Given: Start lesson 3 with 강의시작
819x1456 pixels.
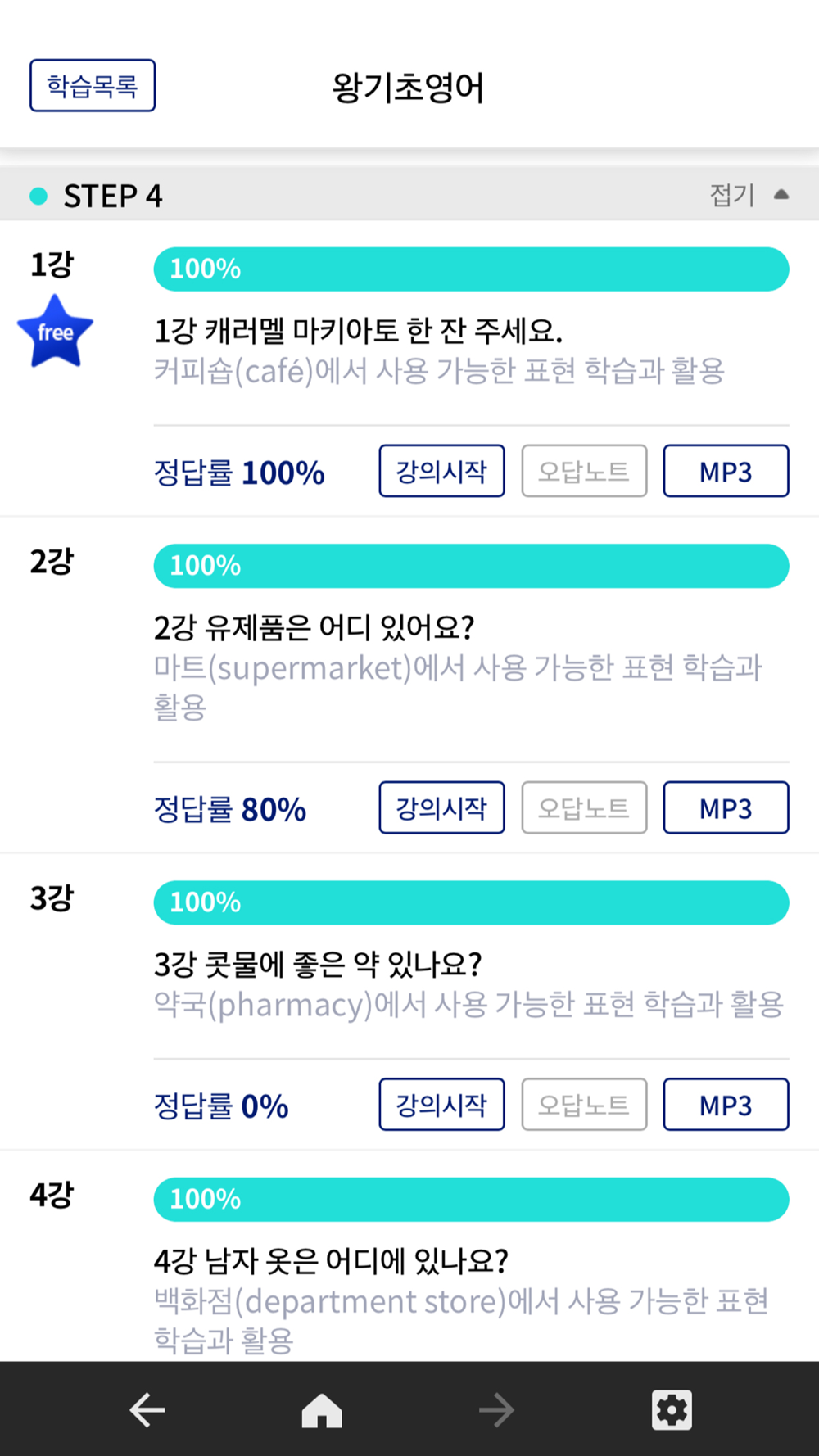Looking at the screenshot, I should click(441, 1105).
